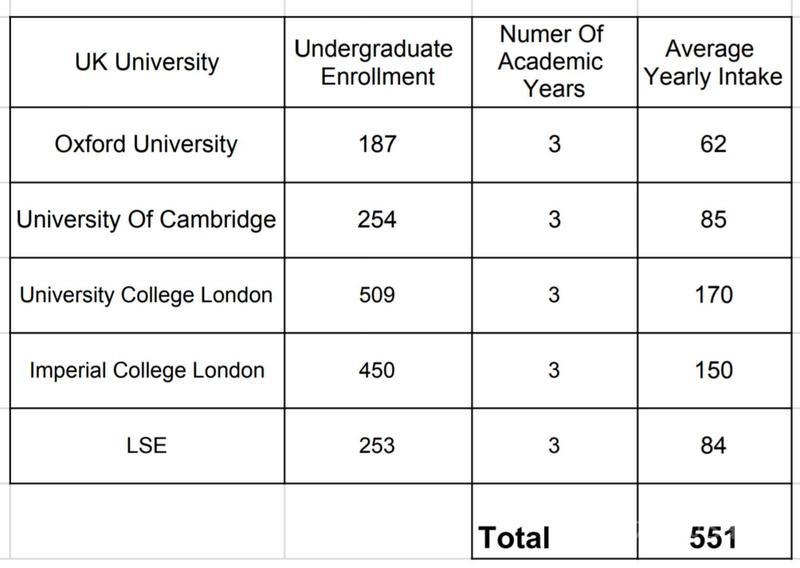Select the LSE row label cell
The width and height of the screenshot is (800, 568).
pos(146,446)
